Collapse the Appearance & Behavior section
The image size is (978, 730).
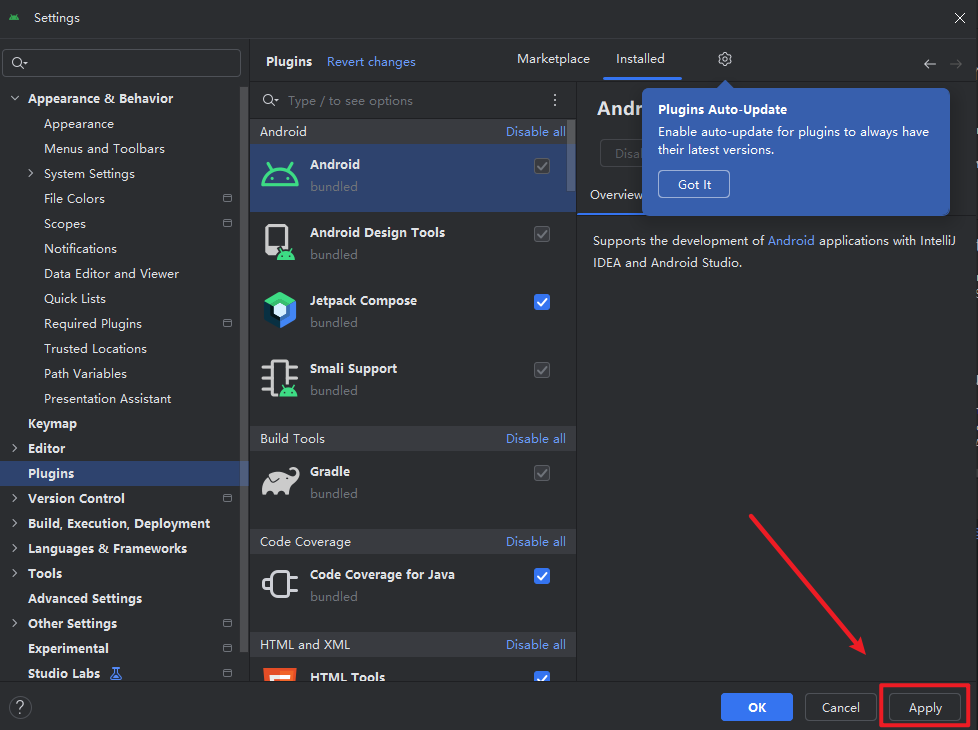[15, 98]
